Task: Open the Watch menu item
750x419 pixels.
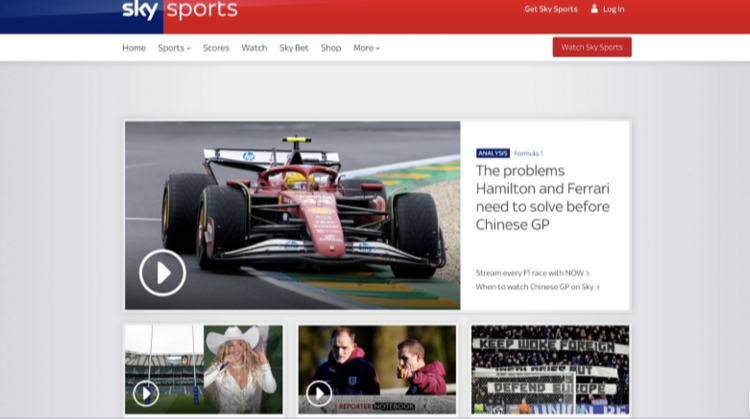Action: click(x=254, y=48)
